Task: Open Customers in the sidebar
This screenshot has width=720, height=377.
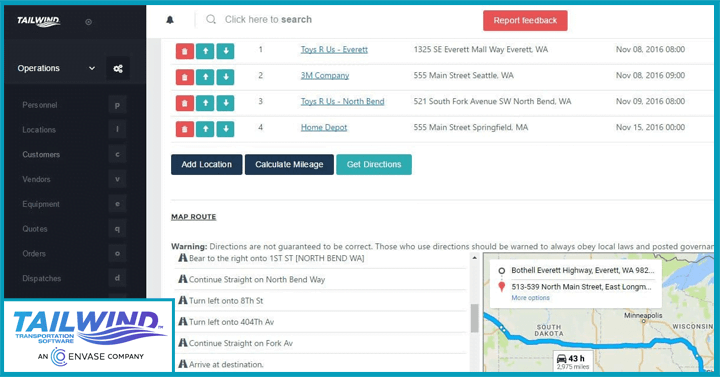Action: [41, 155]
